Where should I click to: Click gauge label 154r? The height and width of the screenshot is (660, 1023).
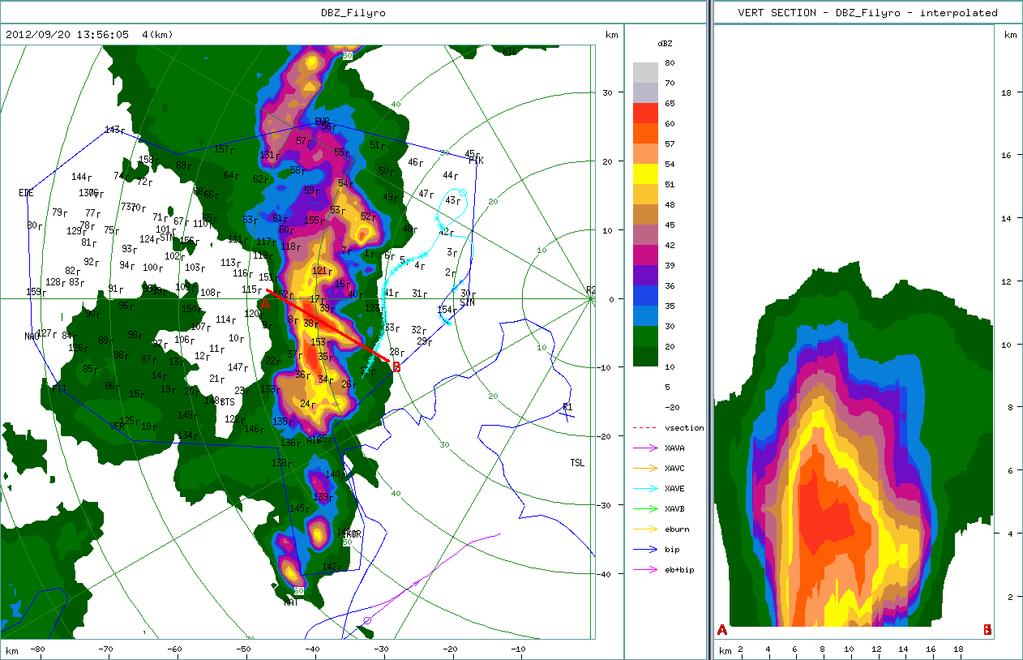(446, 310)
